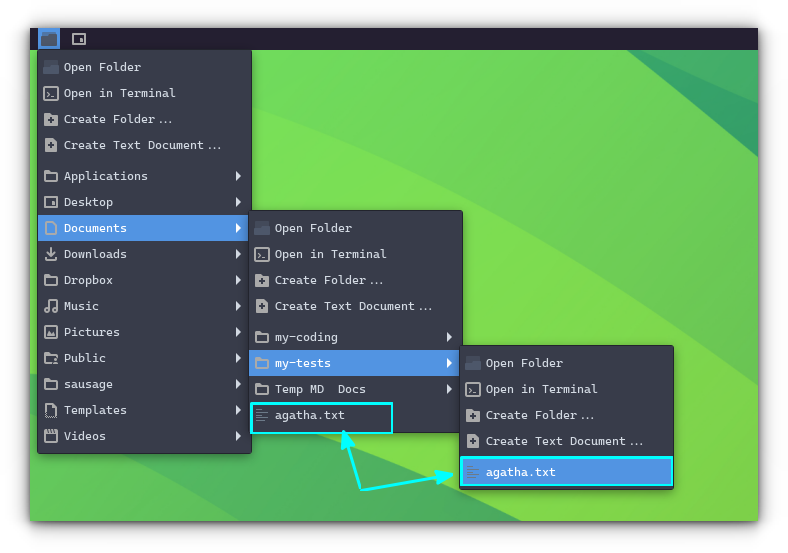Click the terminal icon in the my-tests submenu

click(x=473, y=389)
